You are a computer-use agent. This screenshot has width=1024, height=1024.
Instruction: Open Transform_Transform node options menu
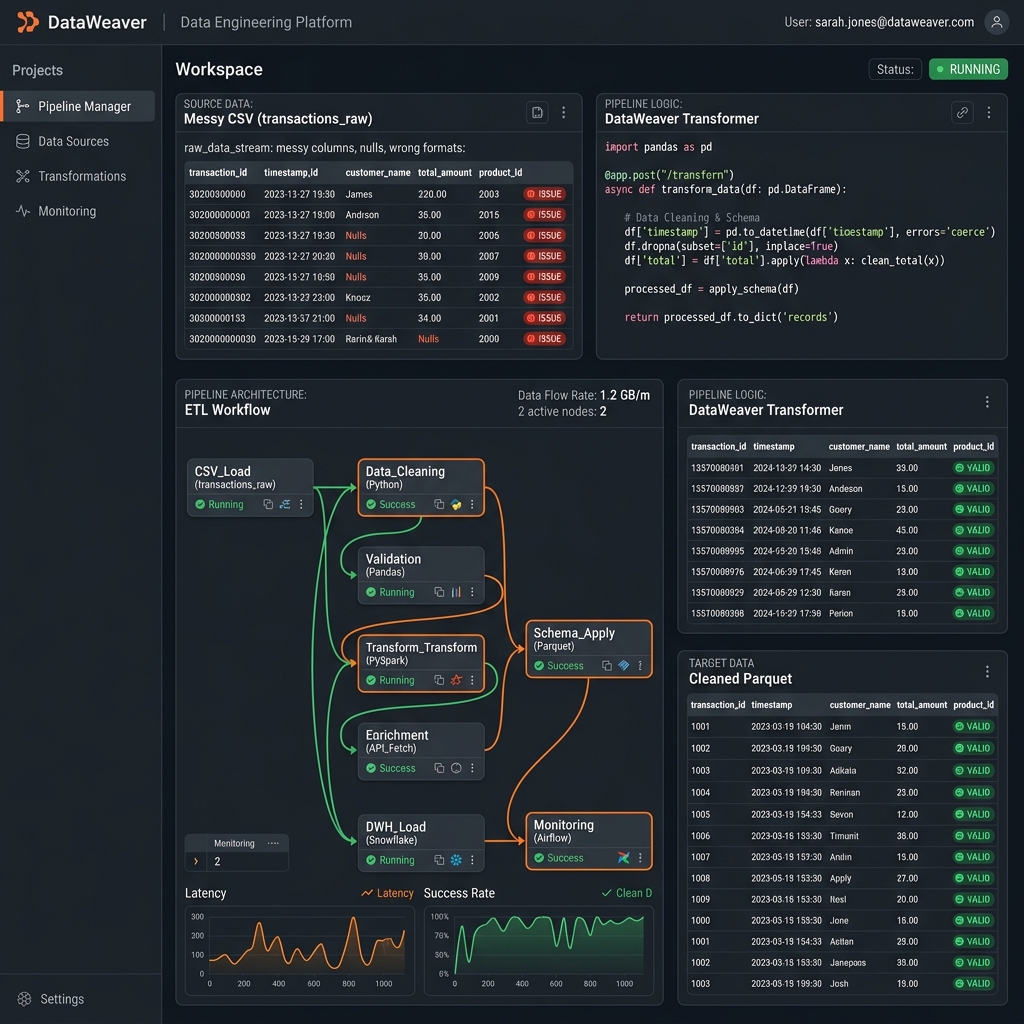coord(472,680)
